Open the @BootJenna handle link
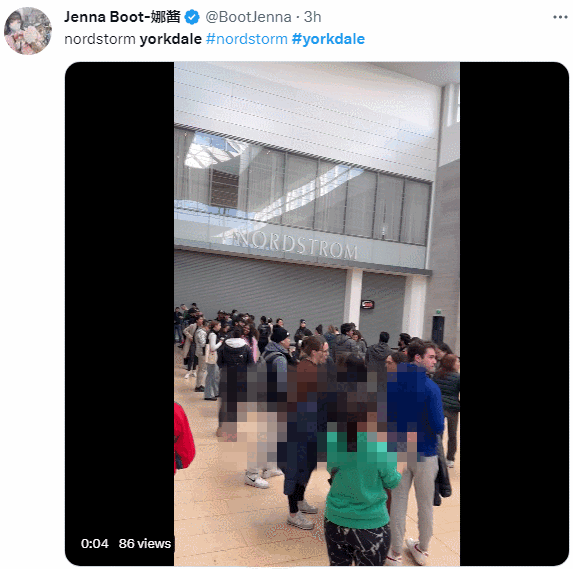 click(248, 17)
